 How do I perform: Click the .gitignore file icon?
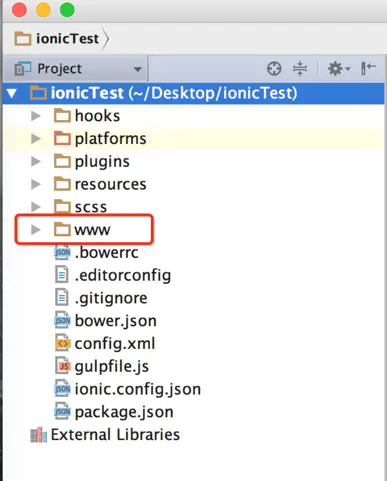point(62,298)
